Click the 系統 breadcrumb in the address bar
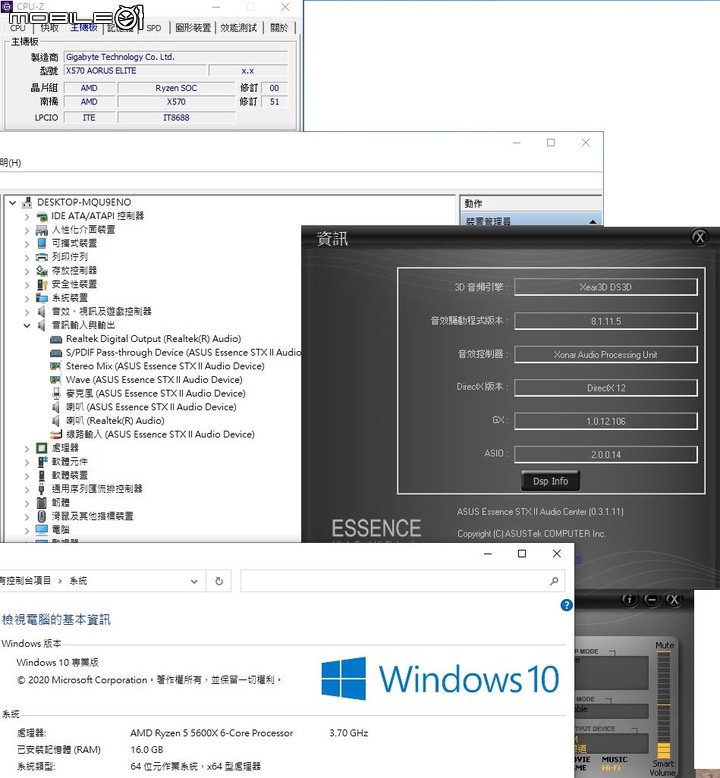 point(78,581)
